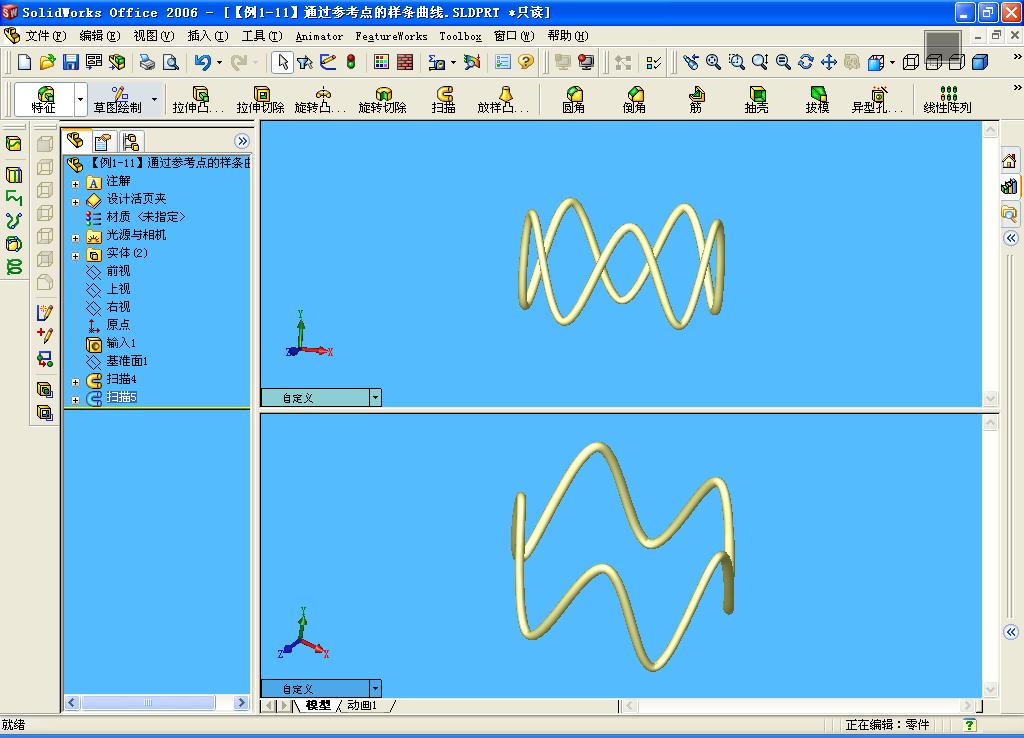
Task: Expand the 设计活页夹 tree node
Action: pyautogui.click(x=76, y=202)
